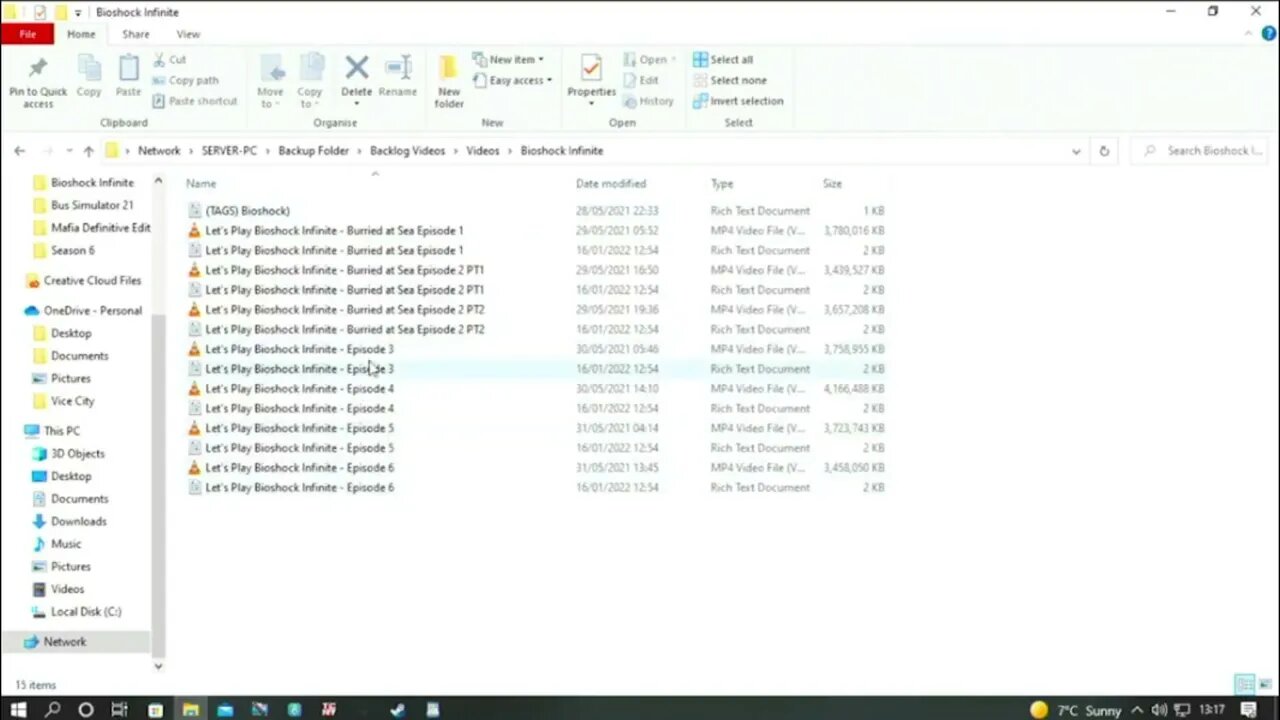Click Invert selection

738,101
